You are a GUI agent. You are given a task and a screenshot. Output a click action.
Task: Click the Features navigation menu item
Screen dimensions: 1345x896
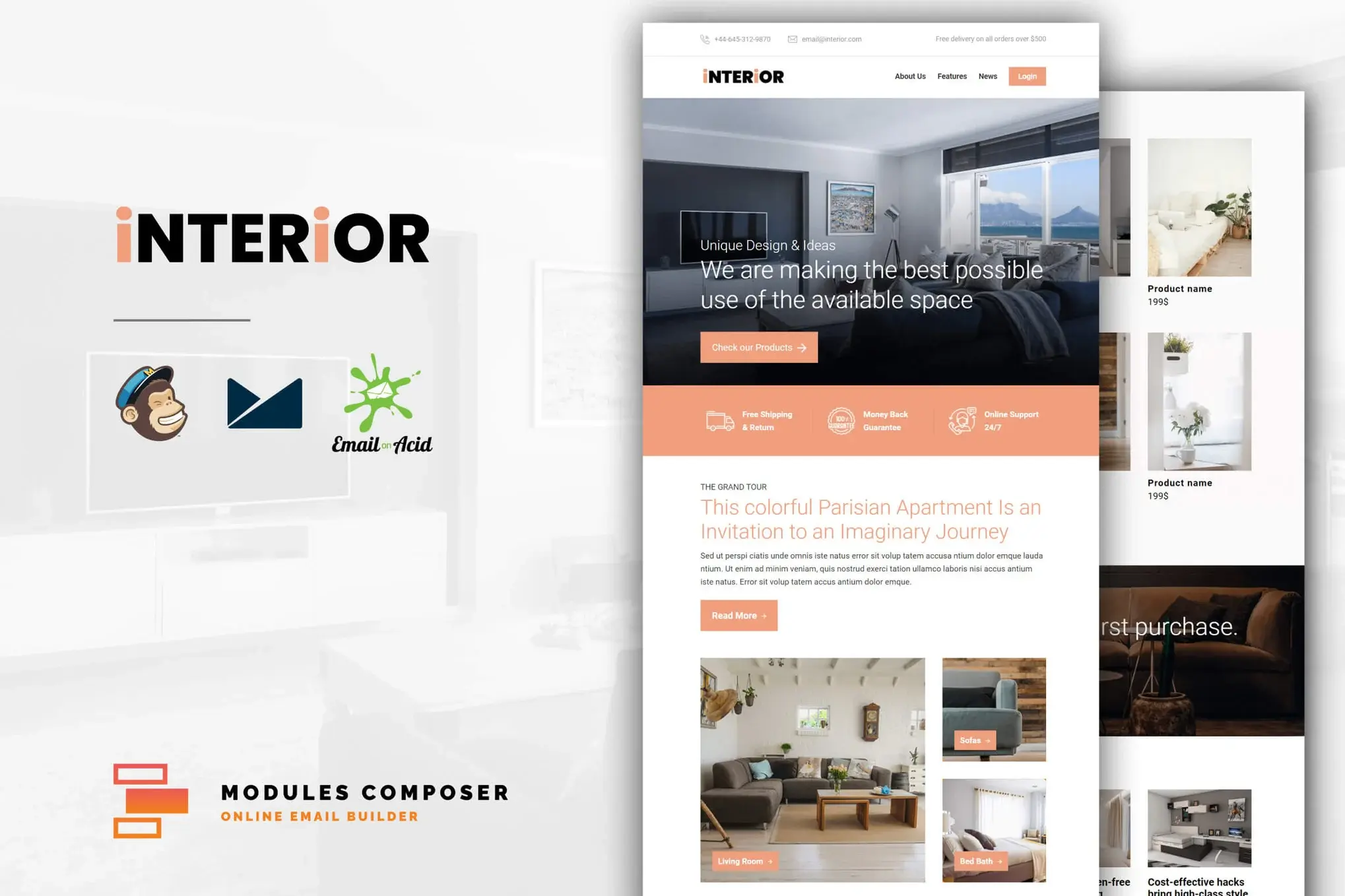[x=951, y=76]
